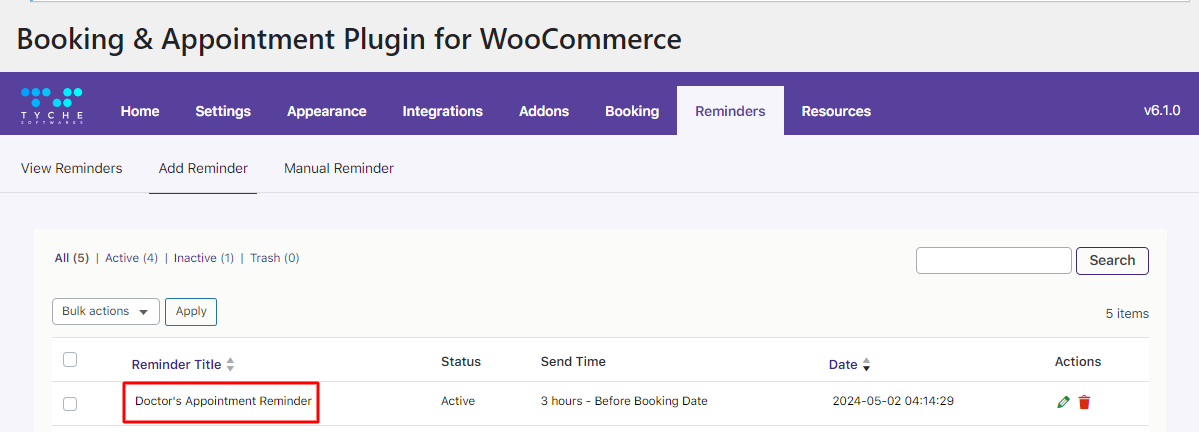Open the Resources tab
The height and width of the screenshot is (432, 1199).
pyautogui.click(x=836, y=111)
